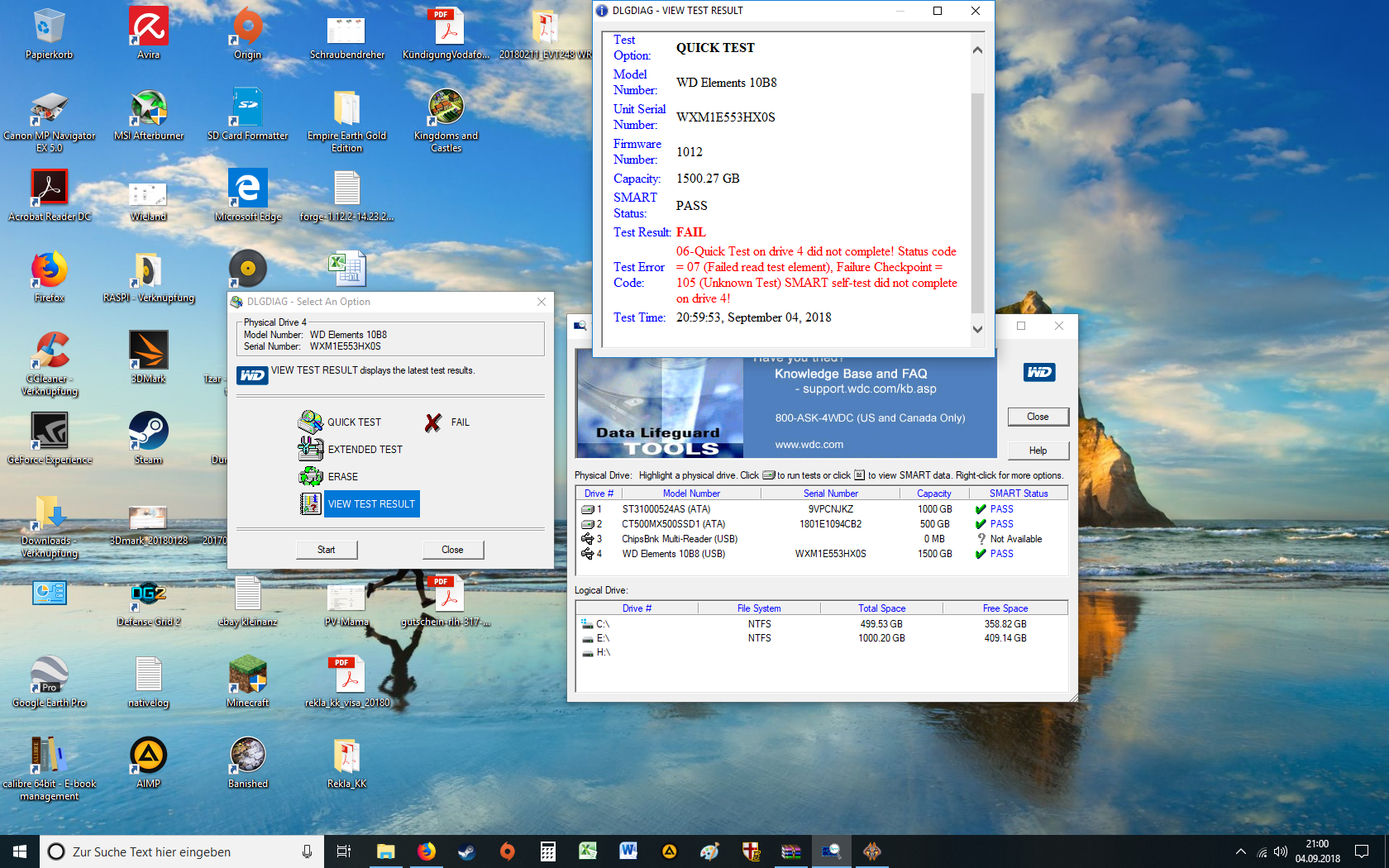Select physical drive ST31000524AS row
Image resolution: width=1389 pixels, height=868 pixels.
pyautogui.click(x=821, y=509)
